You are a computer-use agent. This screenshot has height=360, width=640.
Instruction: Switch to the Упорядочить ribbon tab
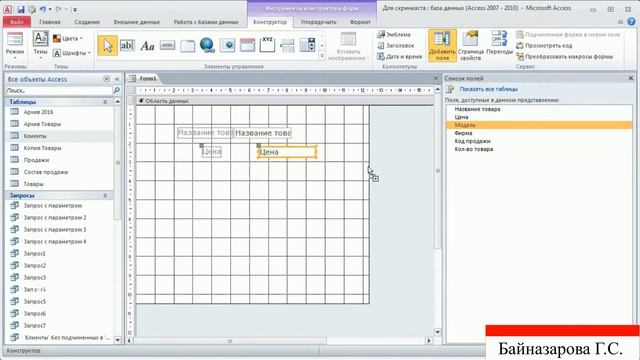pos(318,22)
